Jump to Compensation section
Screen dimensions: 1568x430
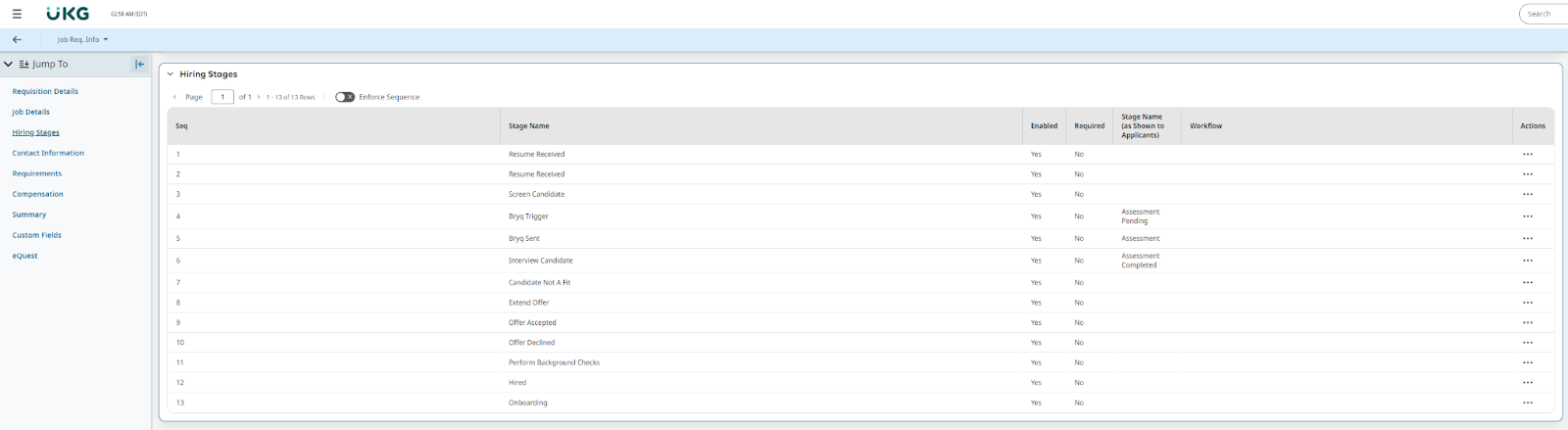point(37,194)
